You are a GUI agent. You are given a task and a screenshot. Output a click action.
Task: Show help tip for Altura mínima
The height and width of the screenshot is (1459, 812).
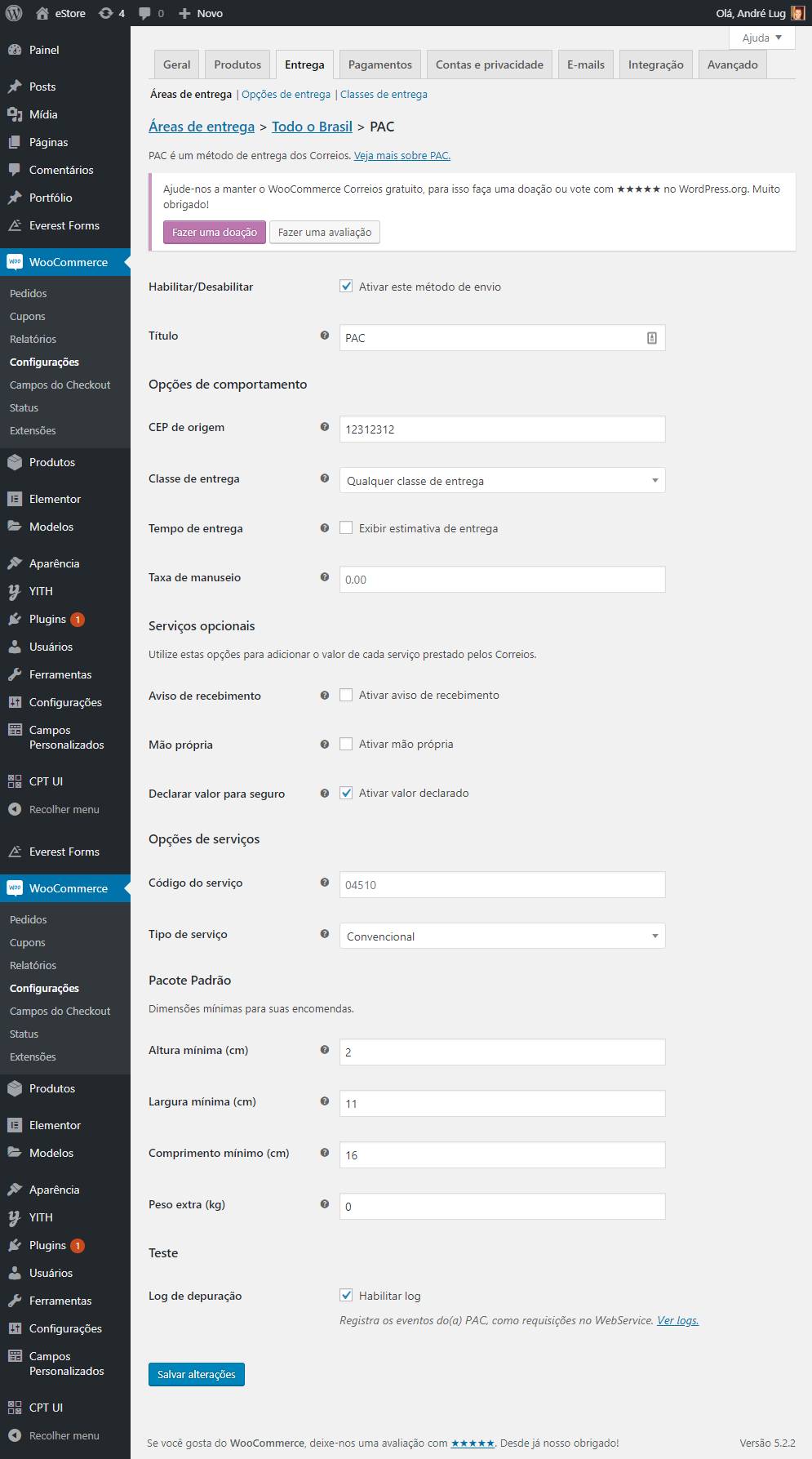point(325,1050)
